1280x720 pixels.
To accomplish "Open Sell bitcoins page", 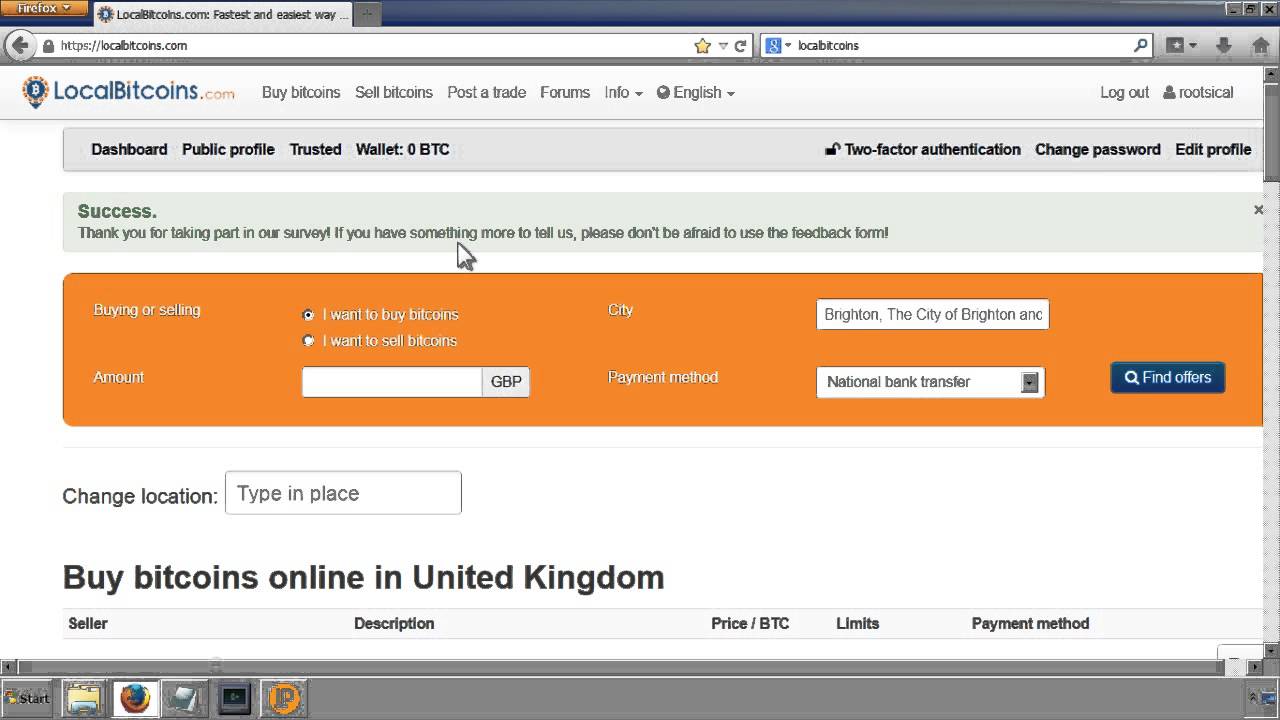I will coord(394,92).
